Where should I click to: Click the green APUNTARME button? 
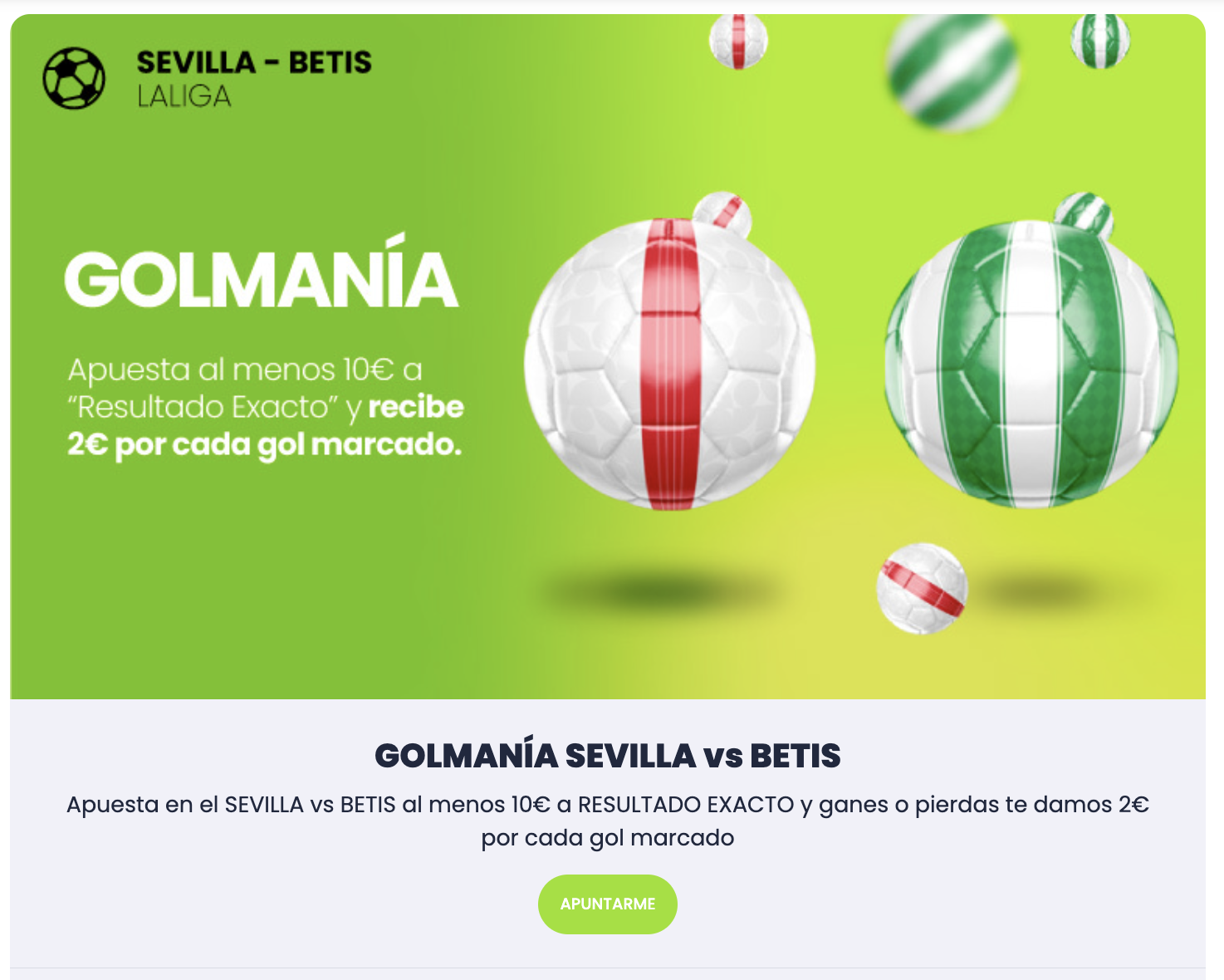pos(608,904)
